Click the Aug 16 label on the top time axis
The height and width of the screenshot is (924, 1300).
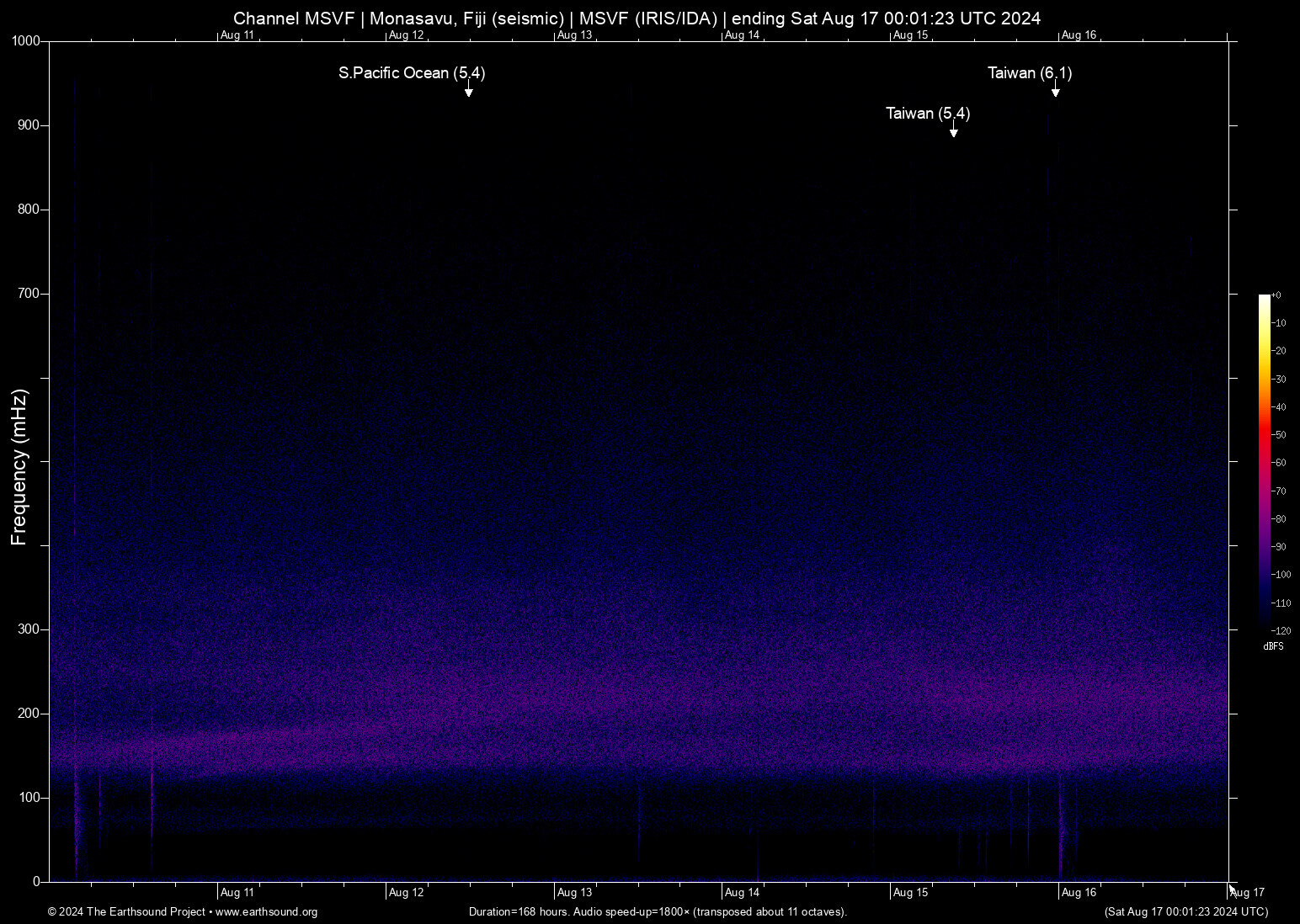[x=1079, y=35]
